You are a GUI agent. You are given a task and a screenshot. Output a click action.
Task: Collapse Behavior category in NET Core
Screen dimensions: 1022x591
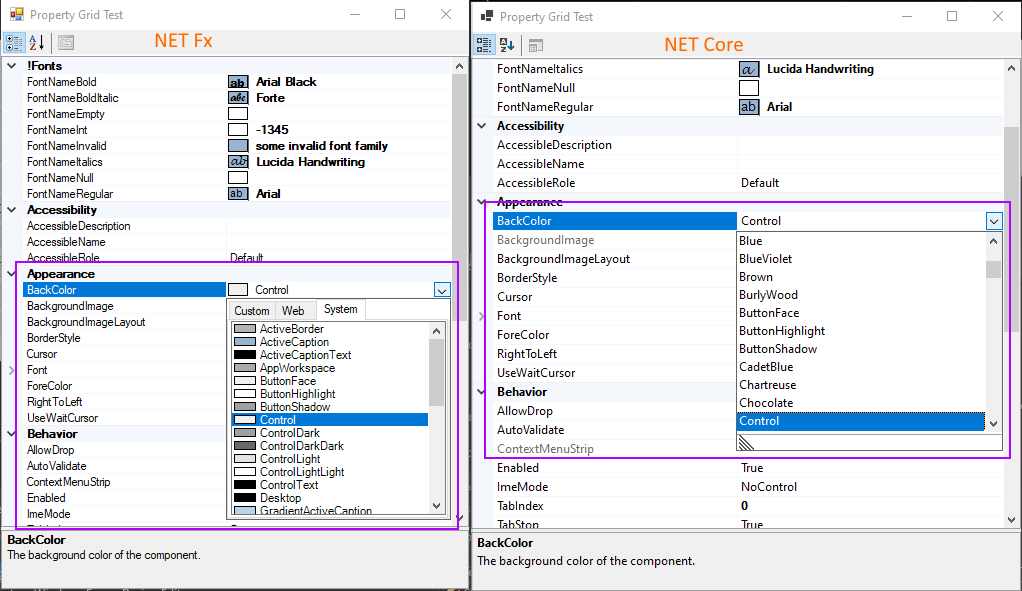pos(482,392)
